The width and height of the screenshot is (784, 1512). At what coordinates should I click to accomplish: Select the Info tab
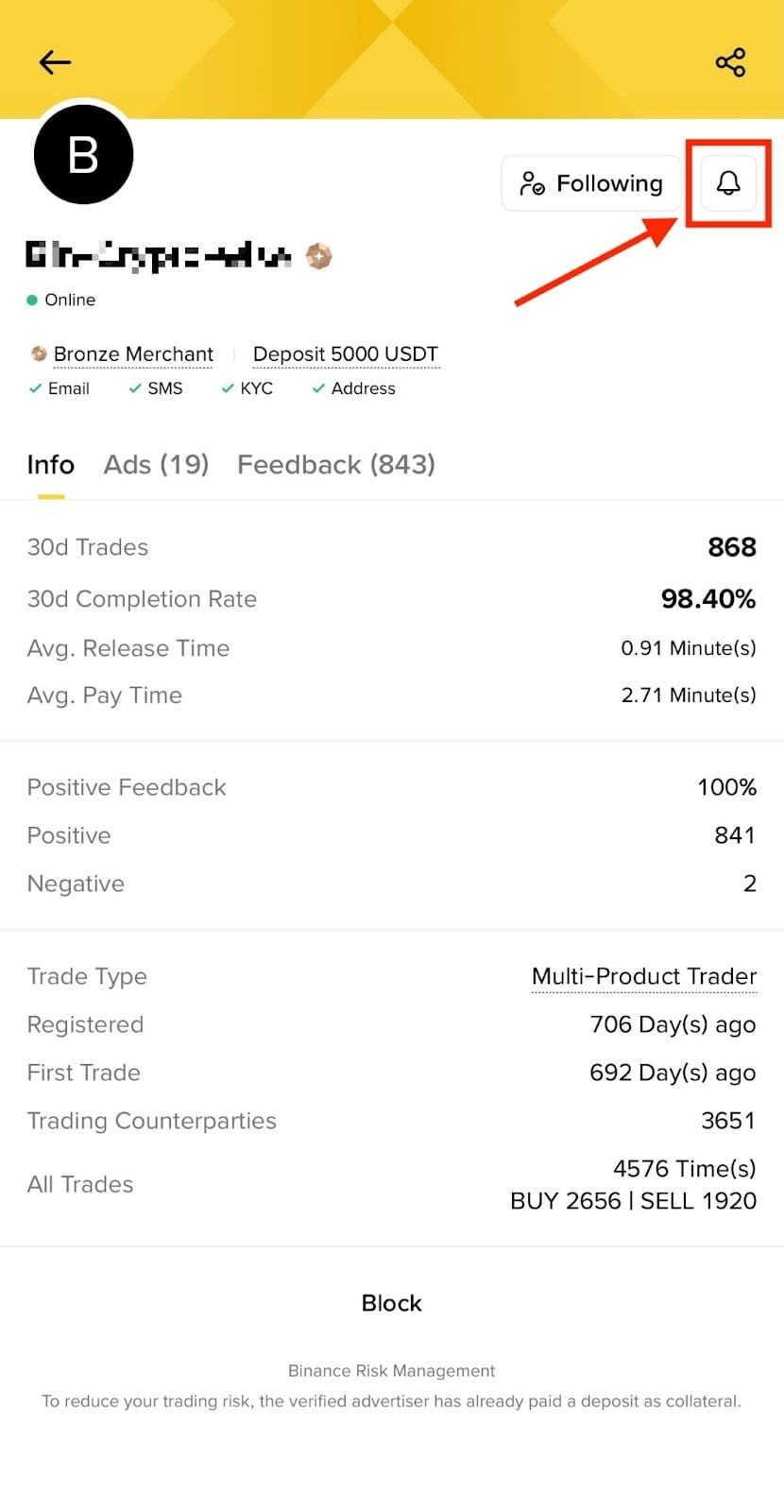(51, 465)
